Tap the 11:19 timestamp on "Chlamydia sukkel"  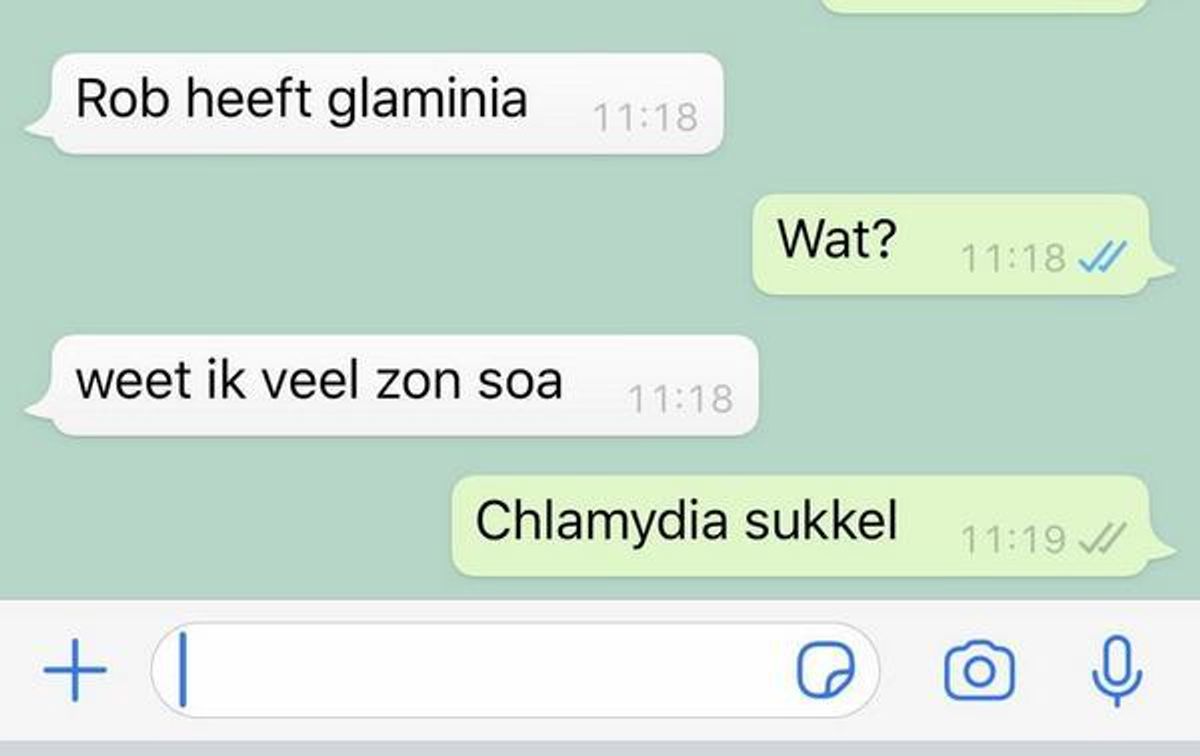coord(1014,540)
